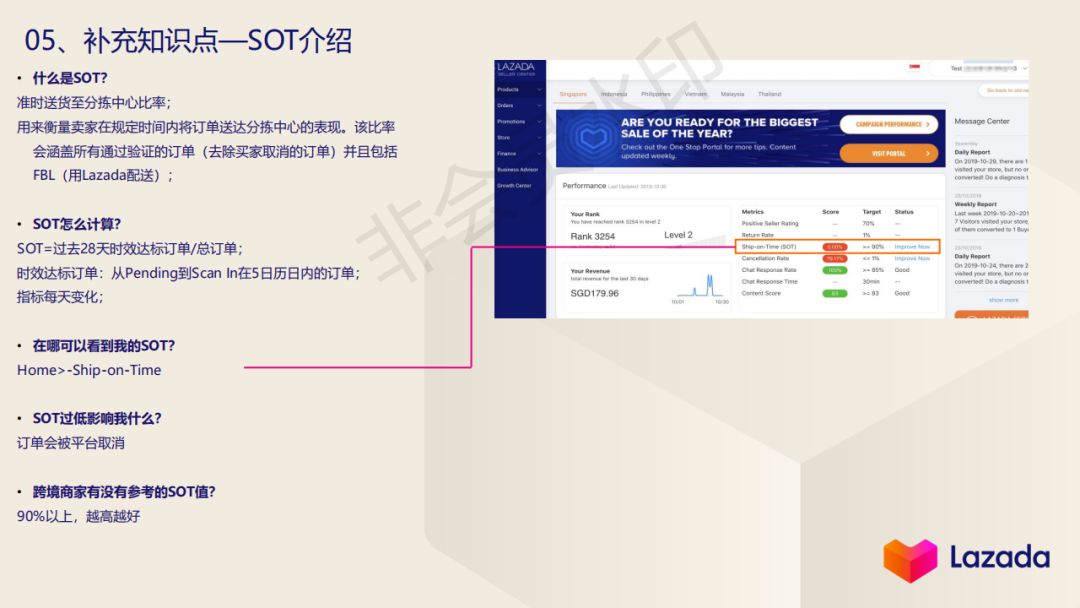Image resolution: width=1080 pixels, height=608 pixels.
Task: Click the Visit Portal button
Action: tap(889, 154)
